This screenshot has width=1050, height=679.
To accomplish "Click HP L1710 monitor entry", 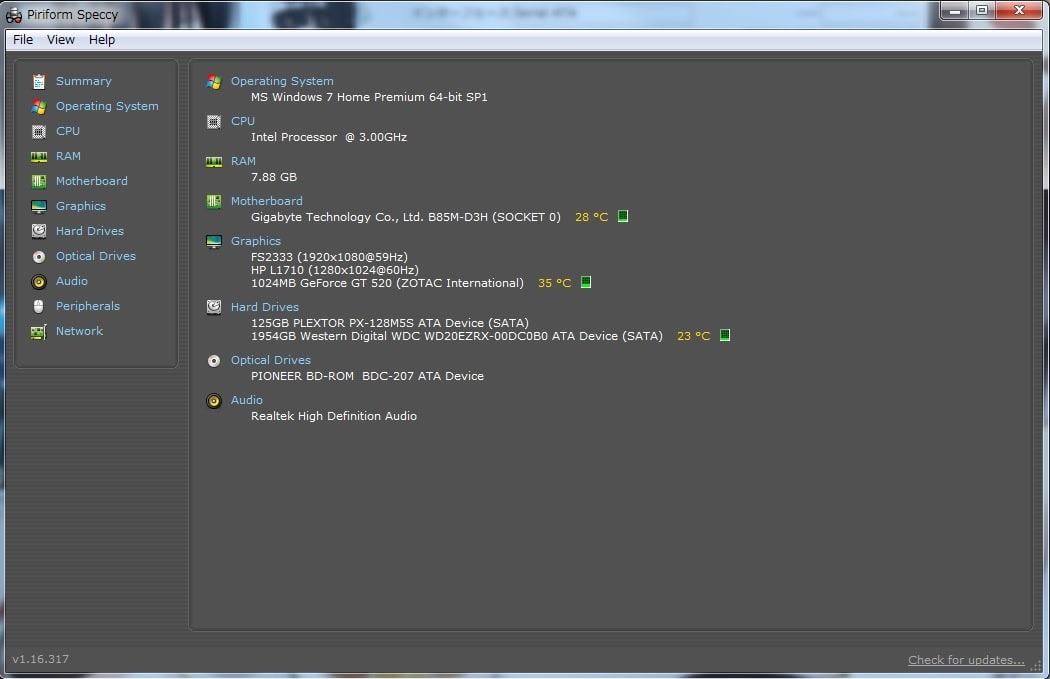I will [335, 270].
